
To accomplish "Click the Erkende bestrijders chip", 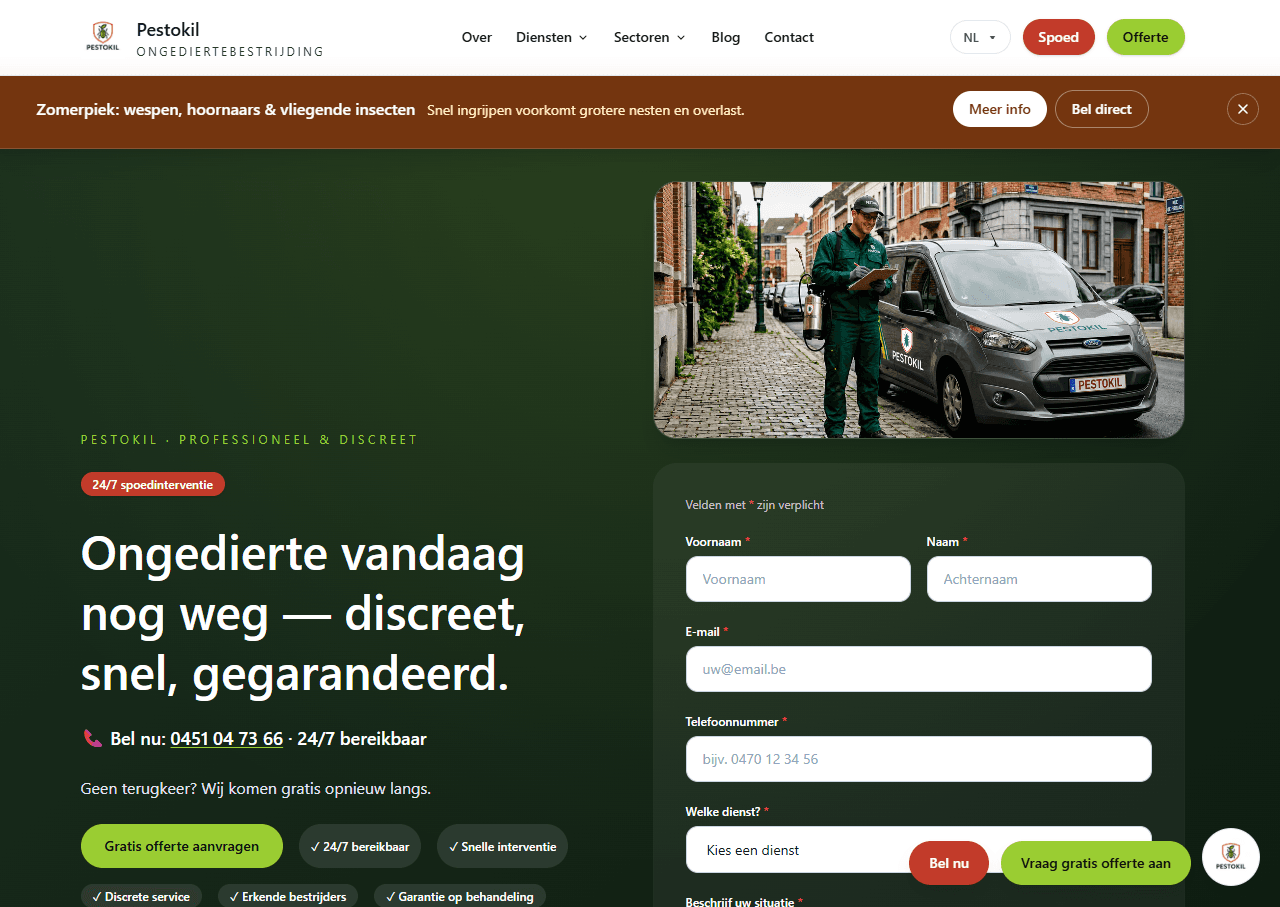I will (x=288, y=896).
